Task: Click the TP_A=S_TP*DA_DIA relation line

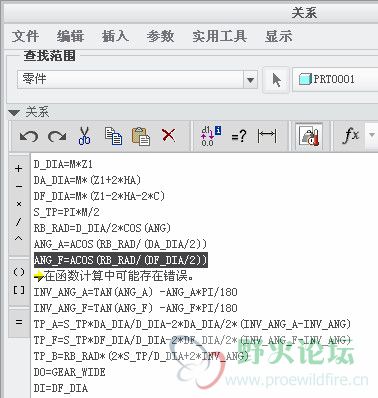Action: point(192,324)
